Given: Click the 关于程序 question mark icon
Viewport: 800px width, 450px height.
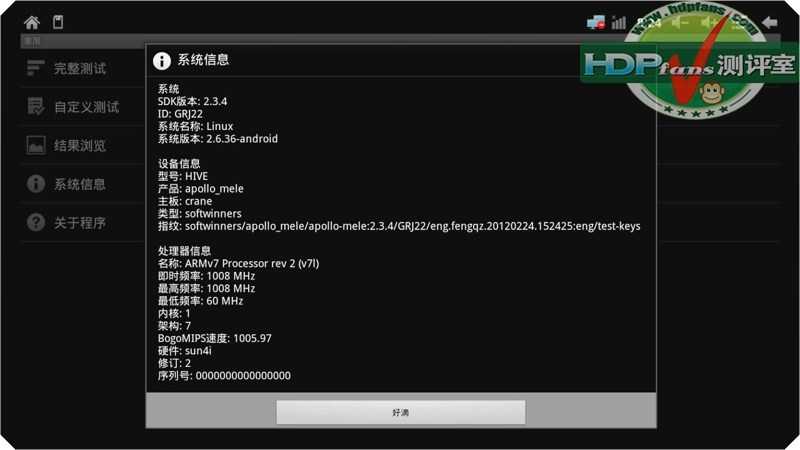Looking at the screenshot, I should tap(36, 222).
